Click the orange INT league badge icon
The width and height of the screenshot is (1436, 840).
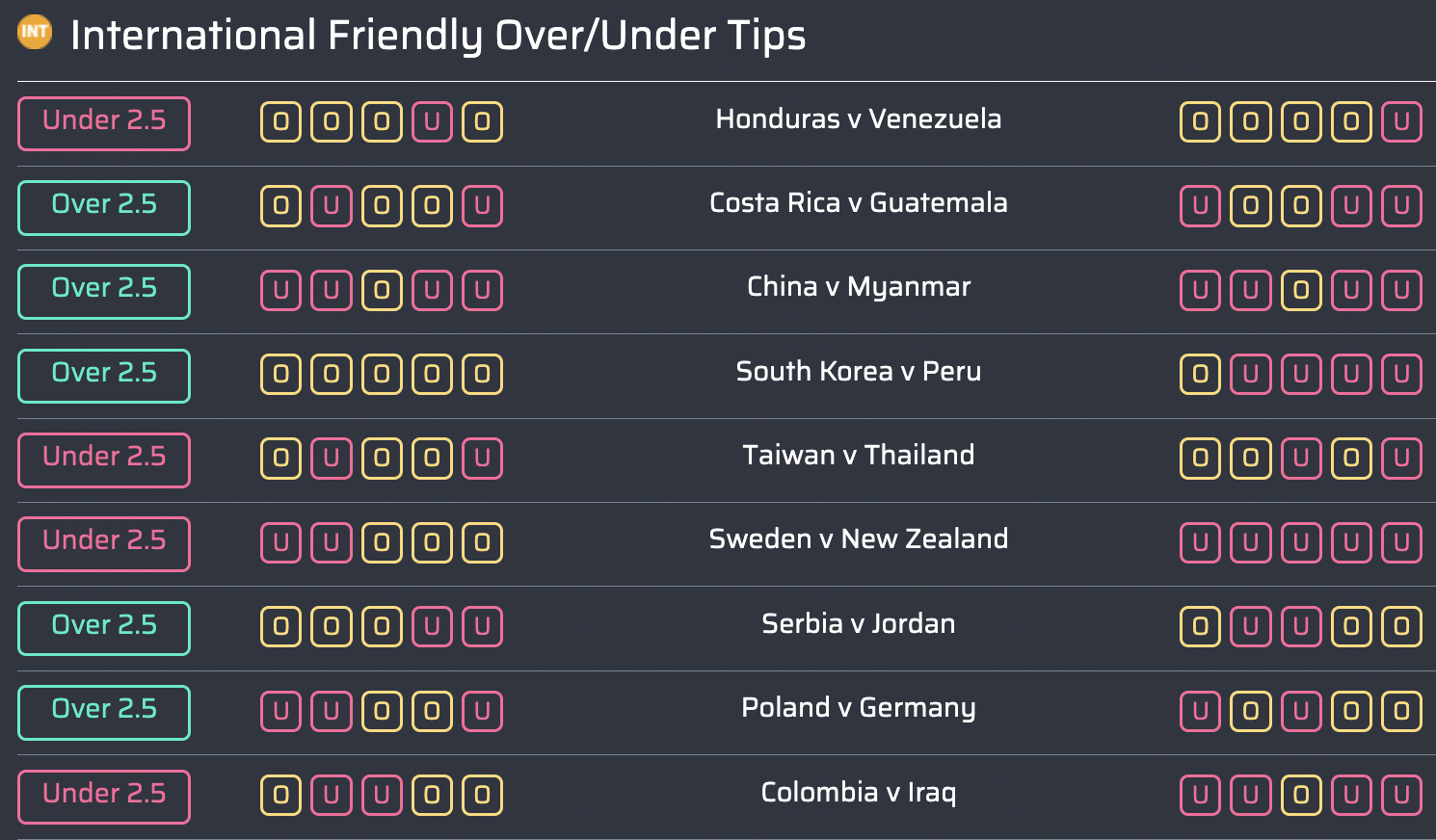pos(35,32)
